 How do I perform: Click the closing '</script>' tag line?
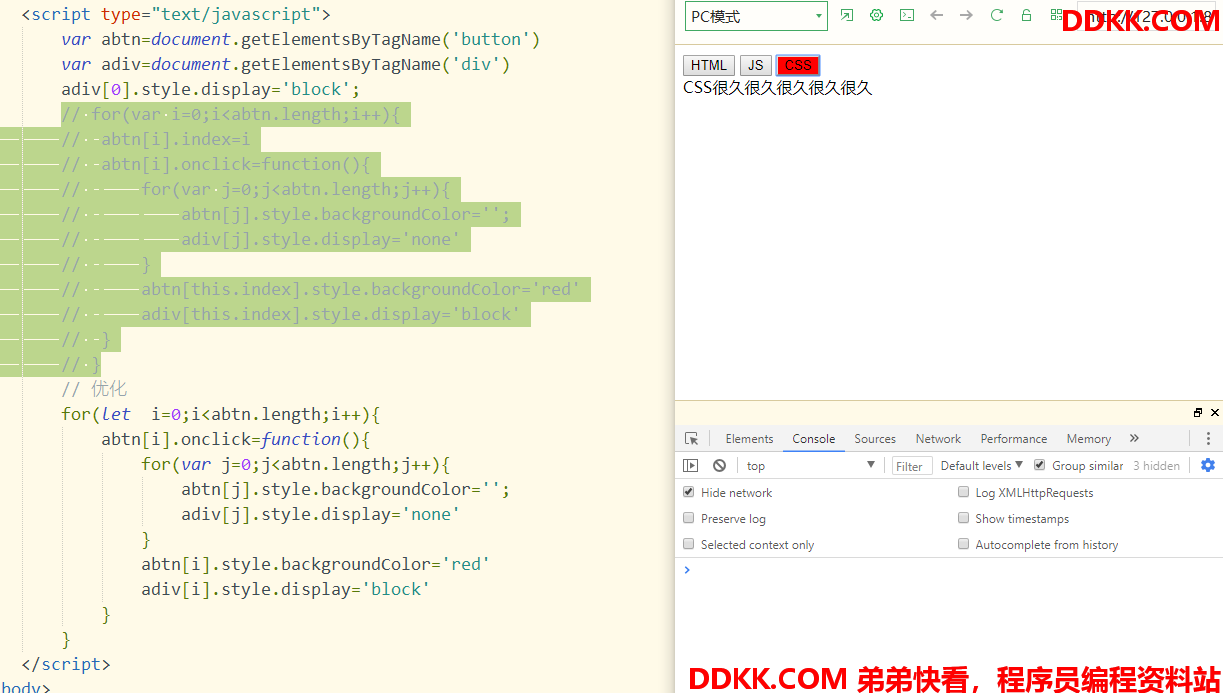point(66,664)
